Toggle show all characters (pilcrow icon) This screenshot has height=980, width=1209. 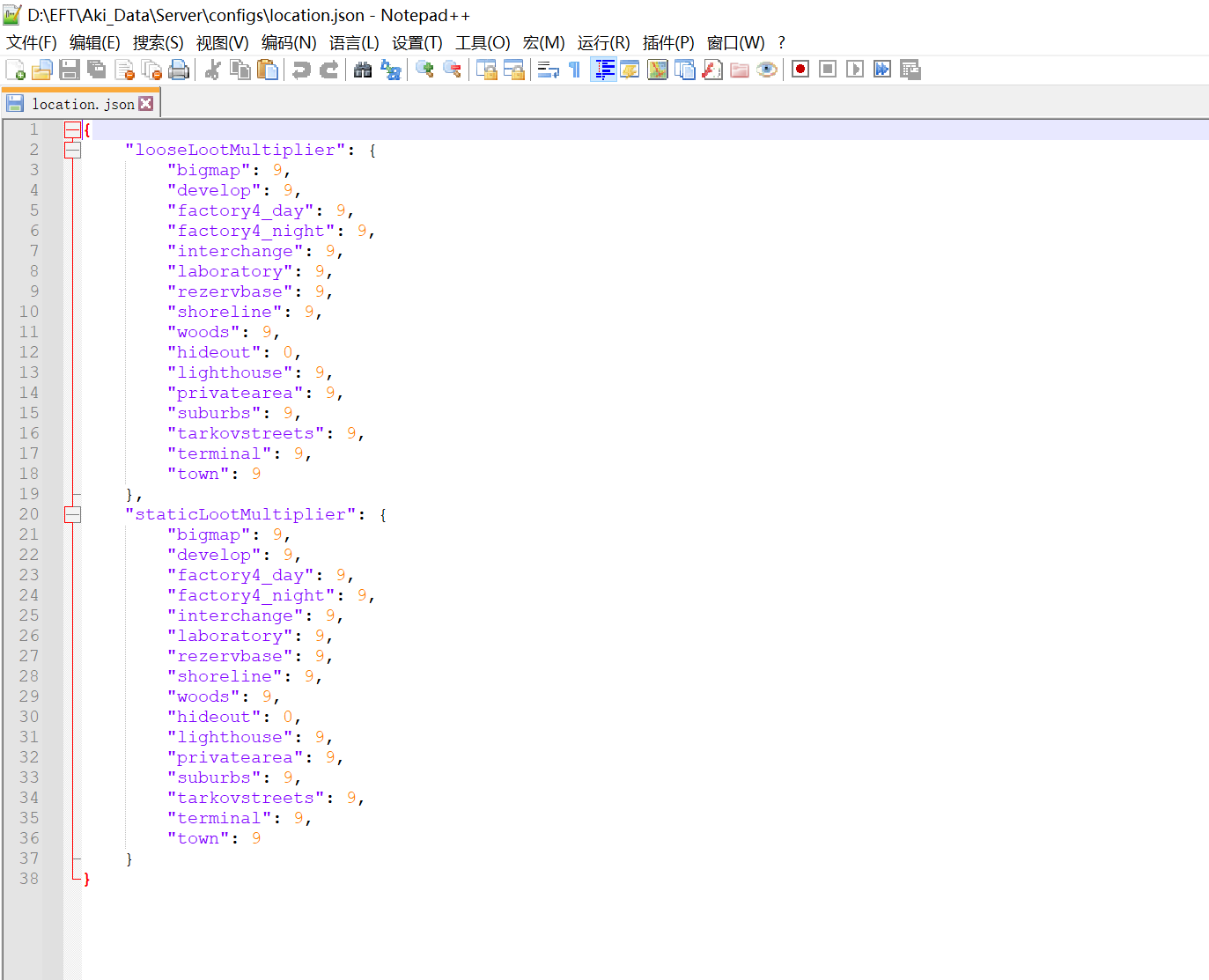[x=575, y=70]
